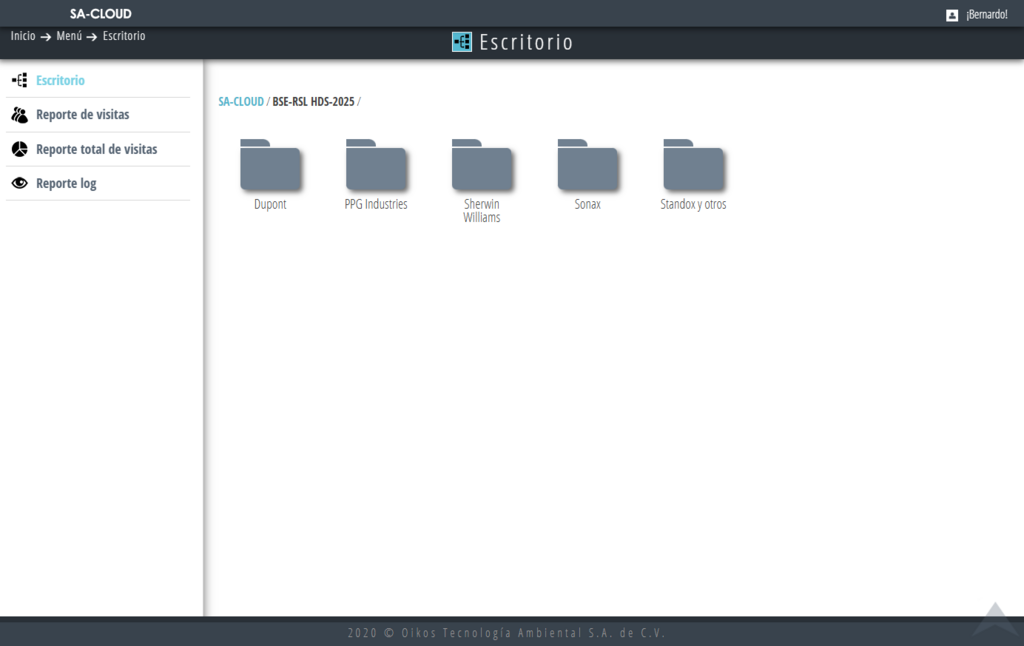Open the Sonax folder icon
The height and width of the screenshot is (646, 1024).
tap(588, 165)
